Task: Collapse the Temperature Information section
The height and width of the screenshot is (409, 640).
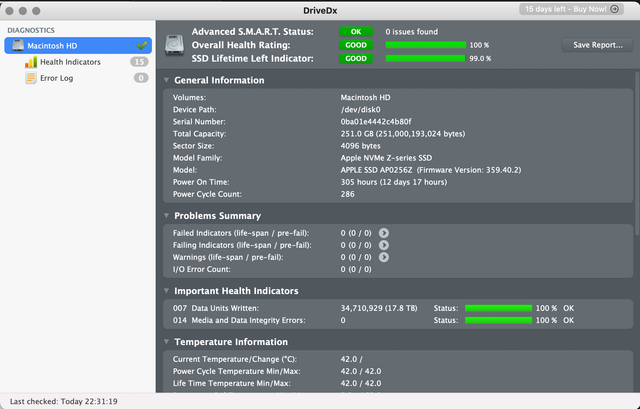Action: 166,342
